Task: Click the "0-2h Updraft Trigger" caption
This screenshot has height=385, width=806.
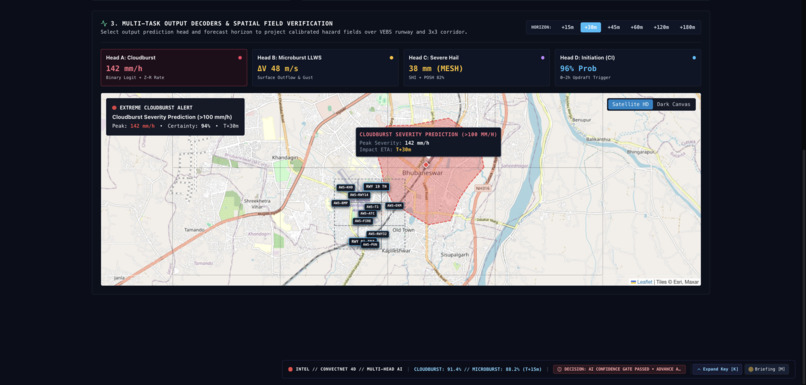Action: point(585,78)
